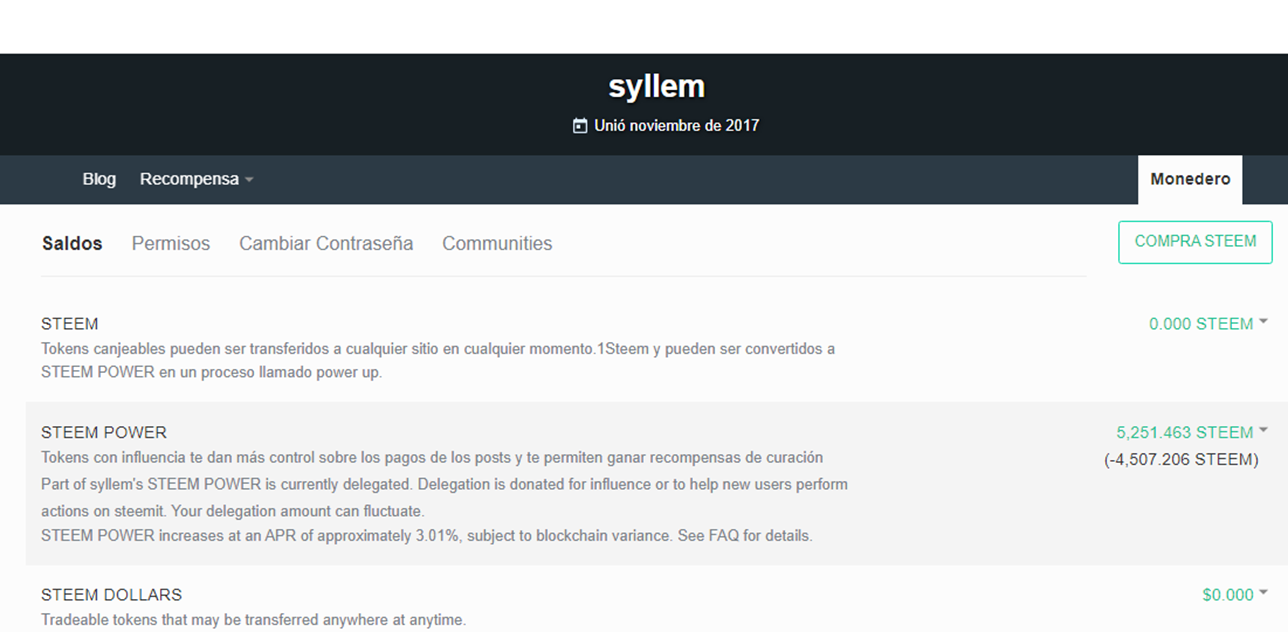
Task: Open the Communities sub-tab
Action: tap(497, 243)
